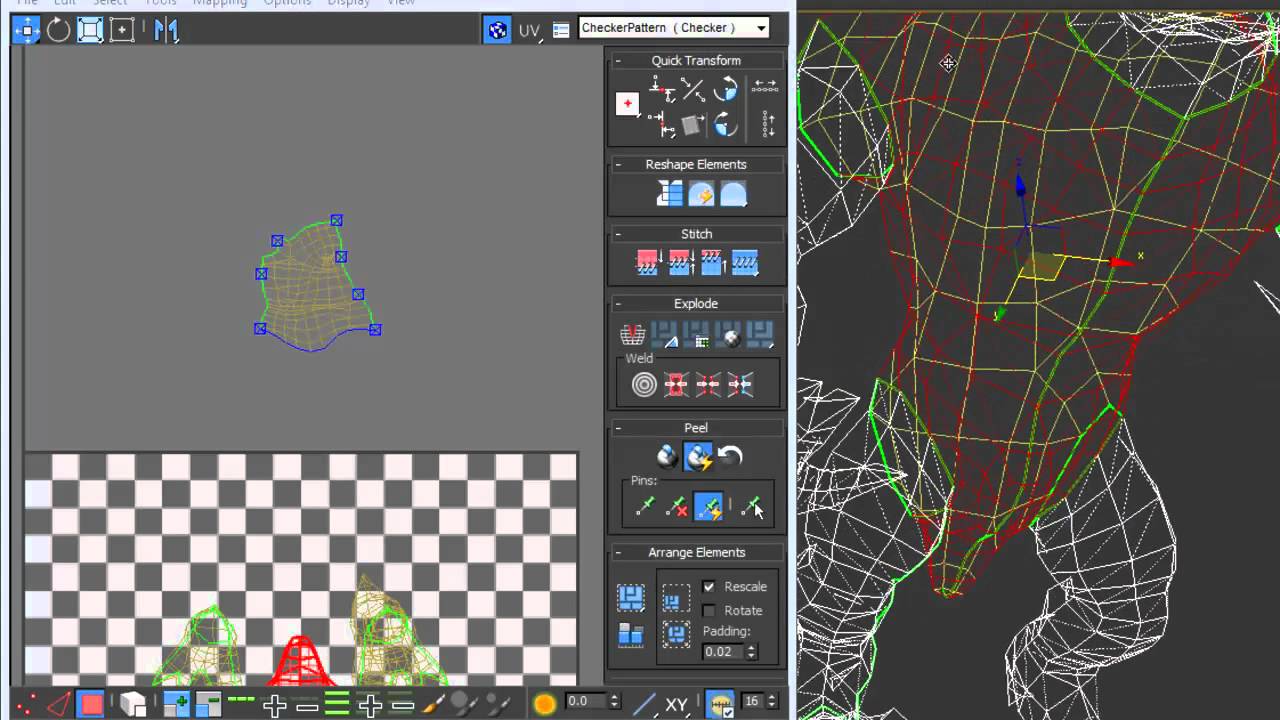The image size is (1280, 720).
Task: Collapse the Explode rollout
Action: [618, 304]
